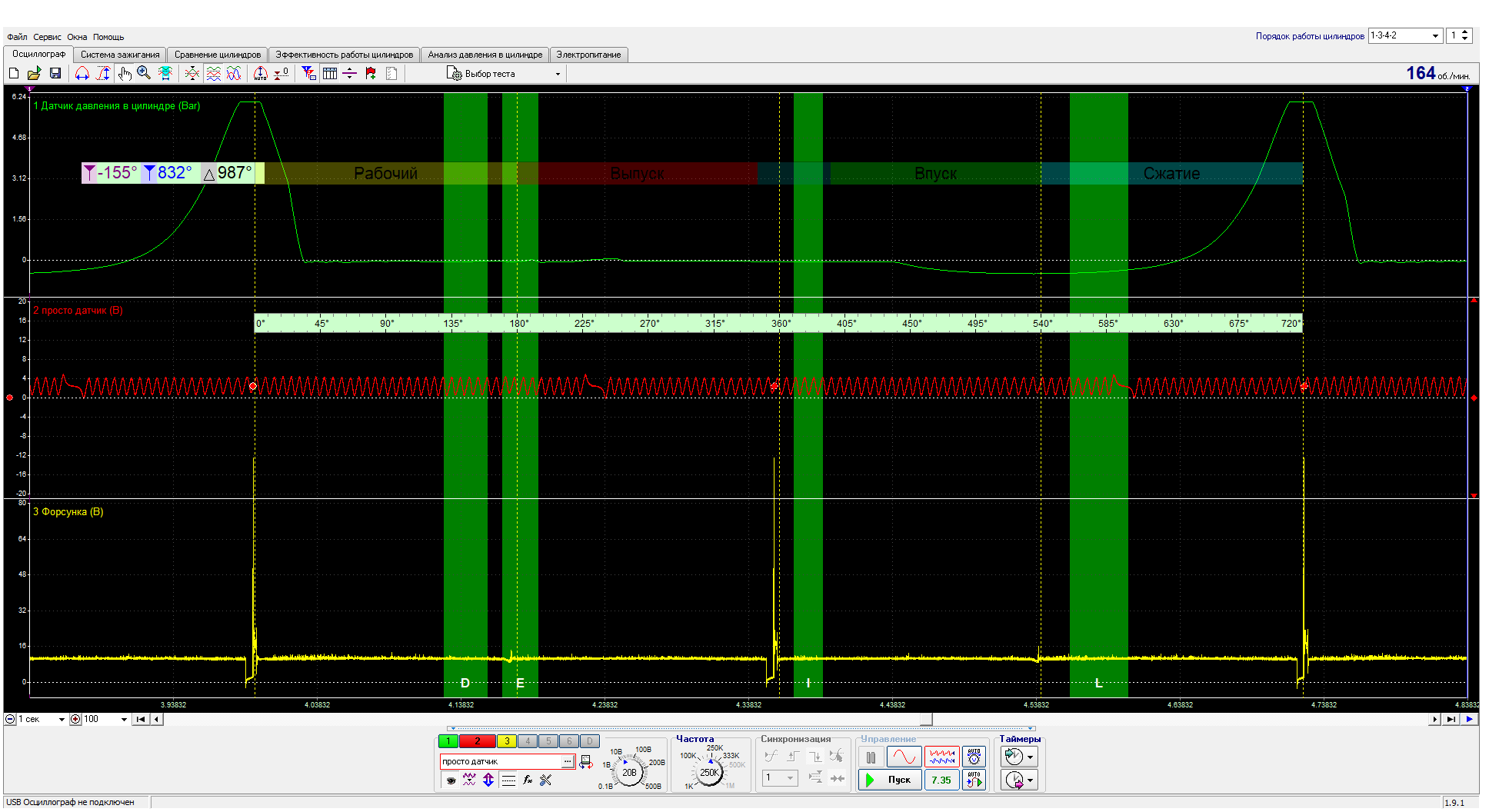Select red channel 2 button
The image size is (1489, 812).
pyautogui.click(x=477, y=741)
